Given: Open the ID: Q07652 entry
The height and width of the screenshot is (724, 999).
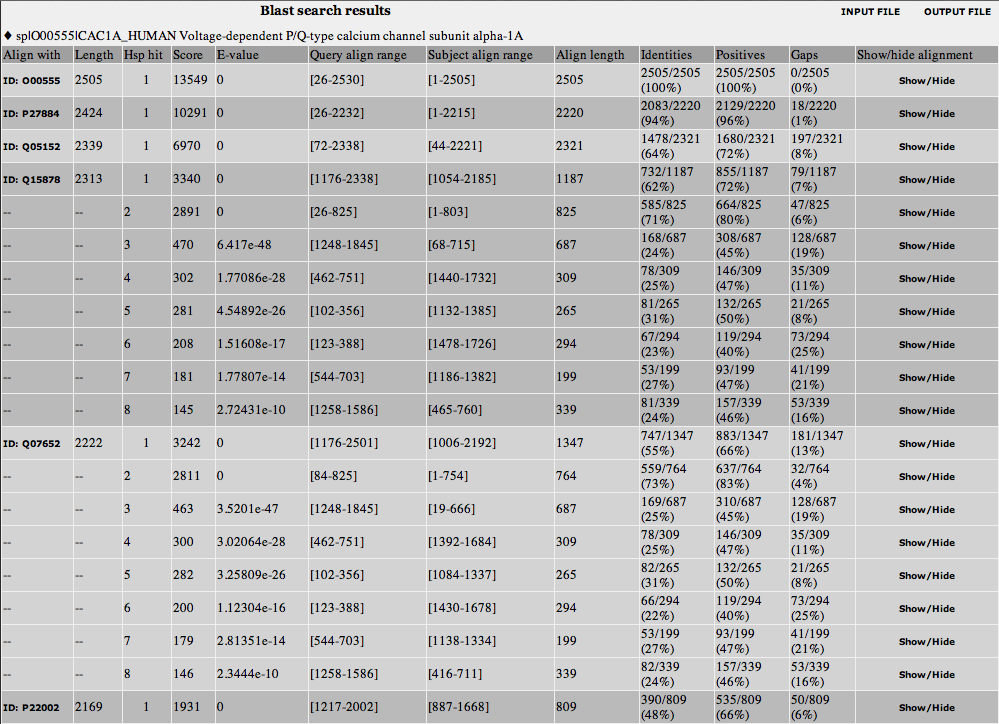Looking at the screenshot, I should pyautogui.click(x=32, y=444).
